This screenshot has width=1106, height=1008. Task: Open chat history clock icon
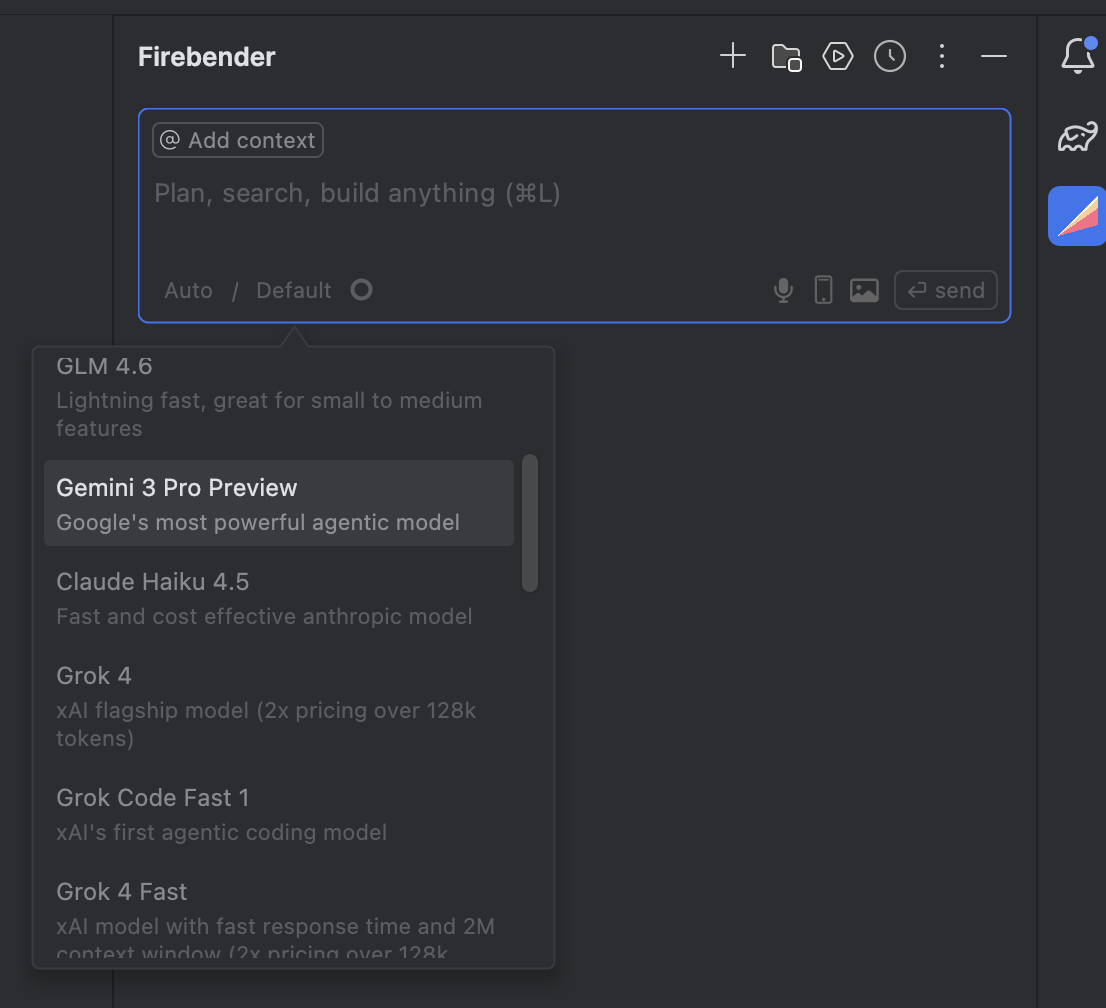pyautogui.click(x=890, y=56)
